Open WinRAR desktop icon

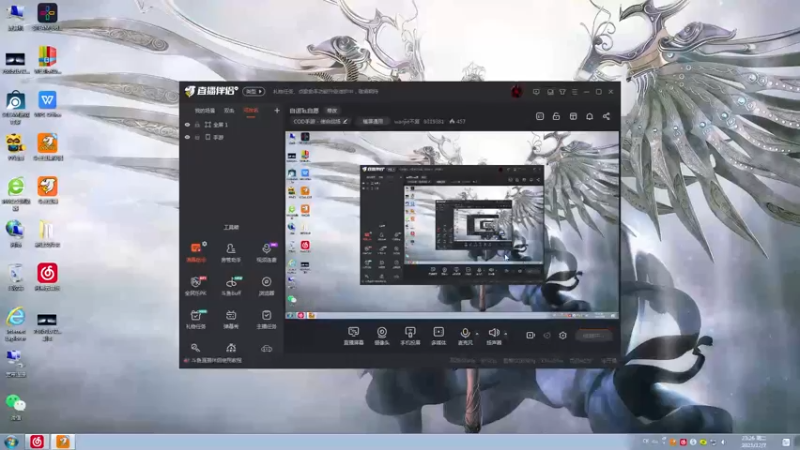click(x=47, y=60)
